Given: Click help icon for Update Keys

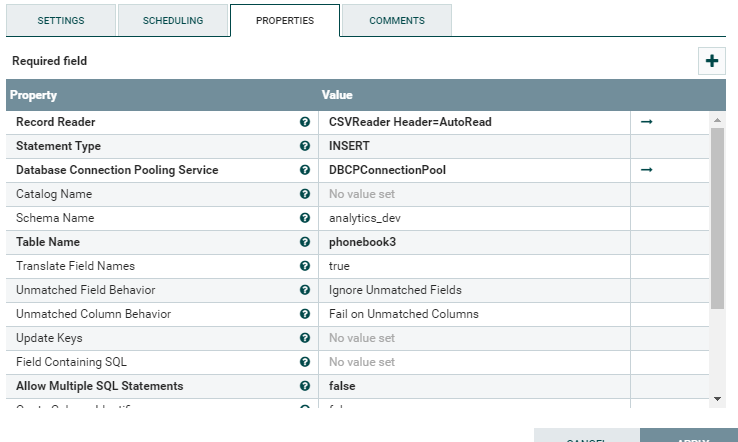Looking at the screenshot, I should pyautogui.click(x=305, y=338).
